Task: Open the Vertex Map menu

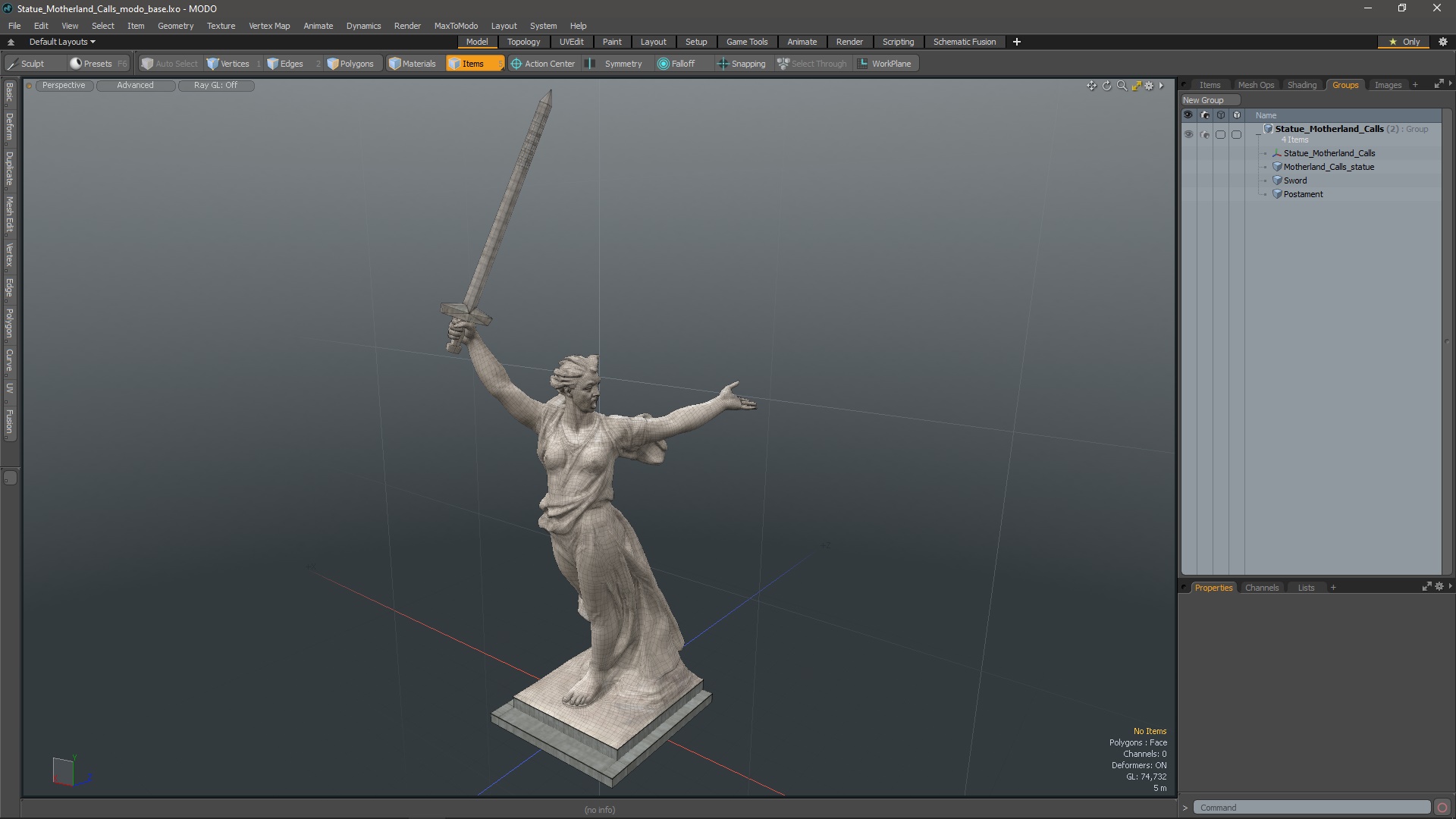Action: [269, 26]
